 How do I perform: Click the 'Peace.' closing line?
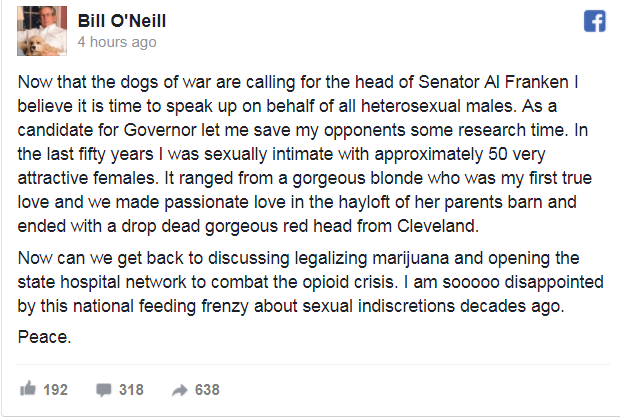(45, 337)
